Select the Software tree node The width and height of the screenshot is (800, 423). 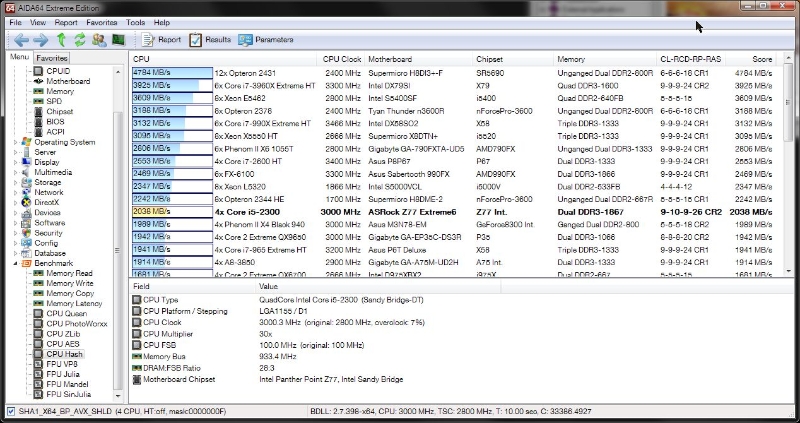(49, 223)
